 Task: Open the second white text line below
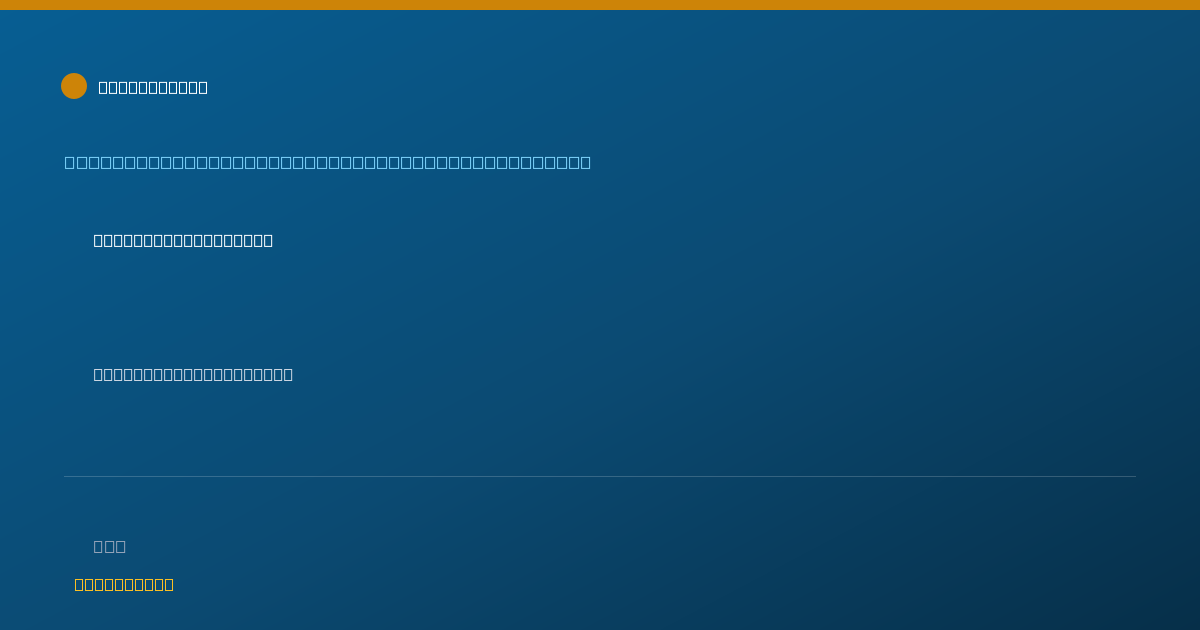[x=193, y=374]
